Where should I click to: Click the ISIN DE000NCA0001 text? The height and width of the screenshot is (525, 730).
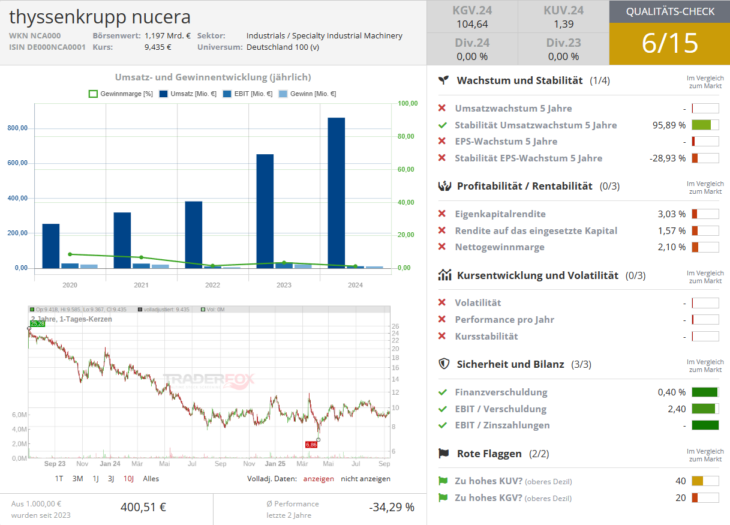[47, 47]
